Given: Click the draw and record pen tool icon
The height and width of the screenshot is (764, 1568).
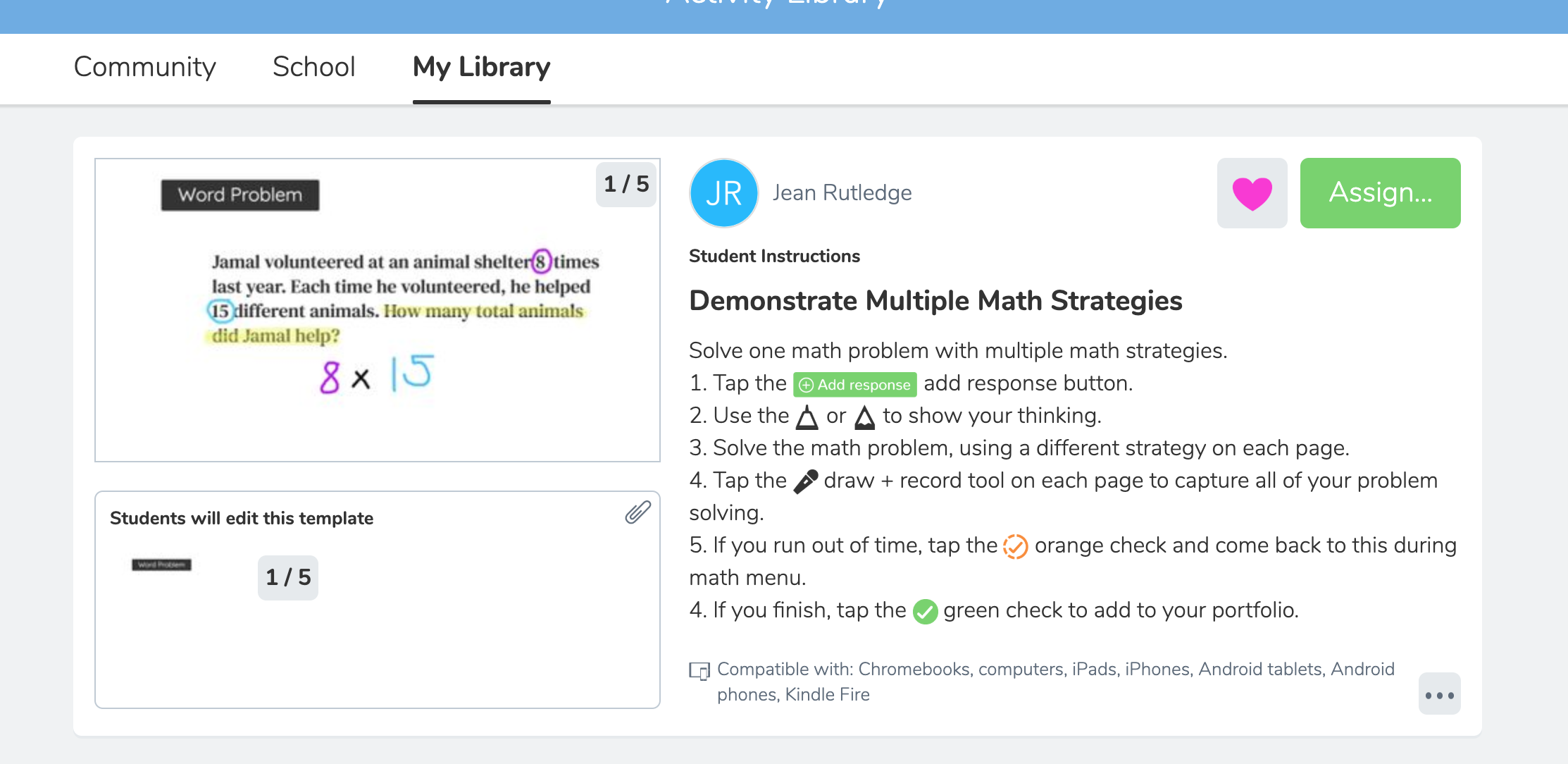Looking at the screenshot, I should [x=805, y=481].
